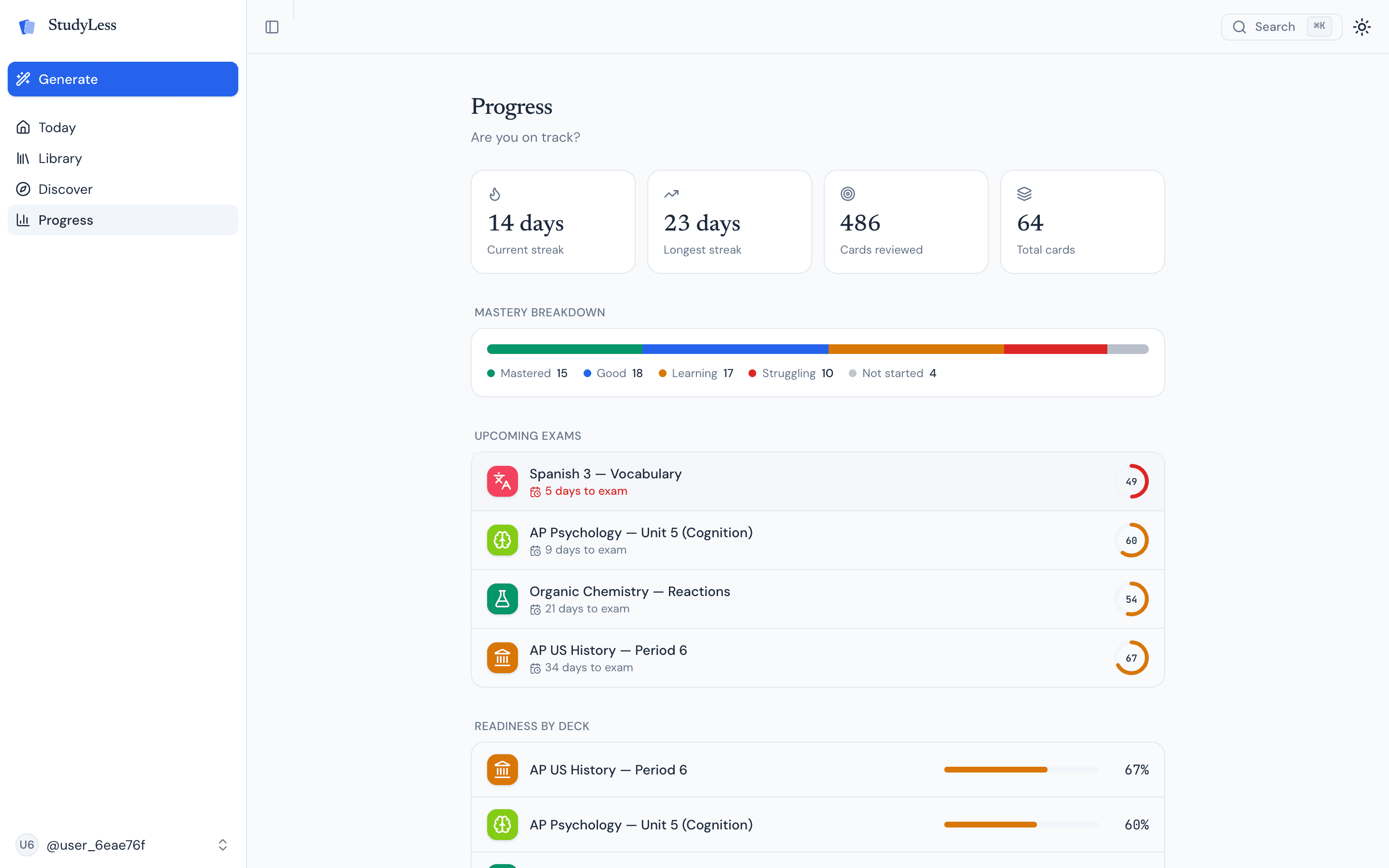The height and width of the screenshot is (868, 1389).
Task: Click the museum icon in Readiness by Deck
Action: (x=502, y=770)
